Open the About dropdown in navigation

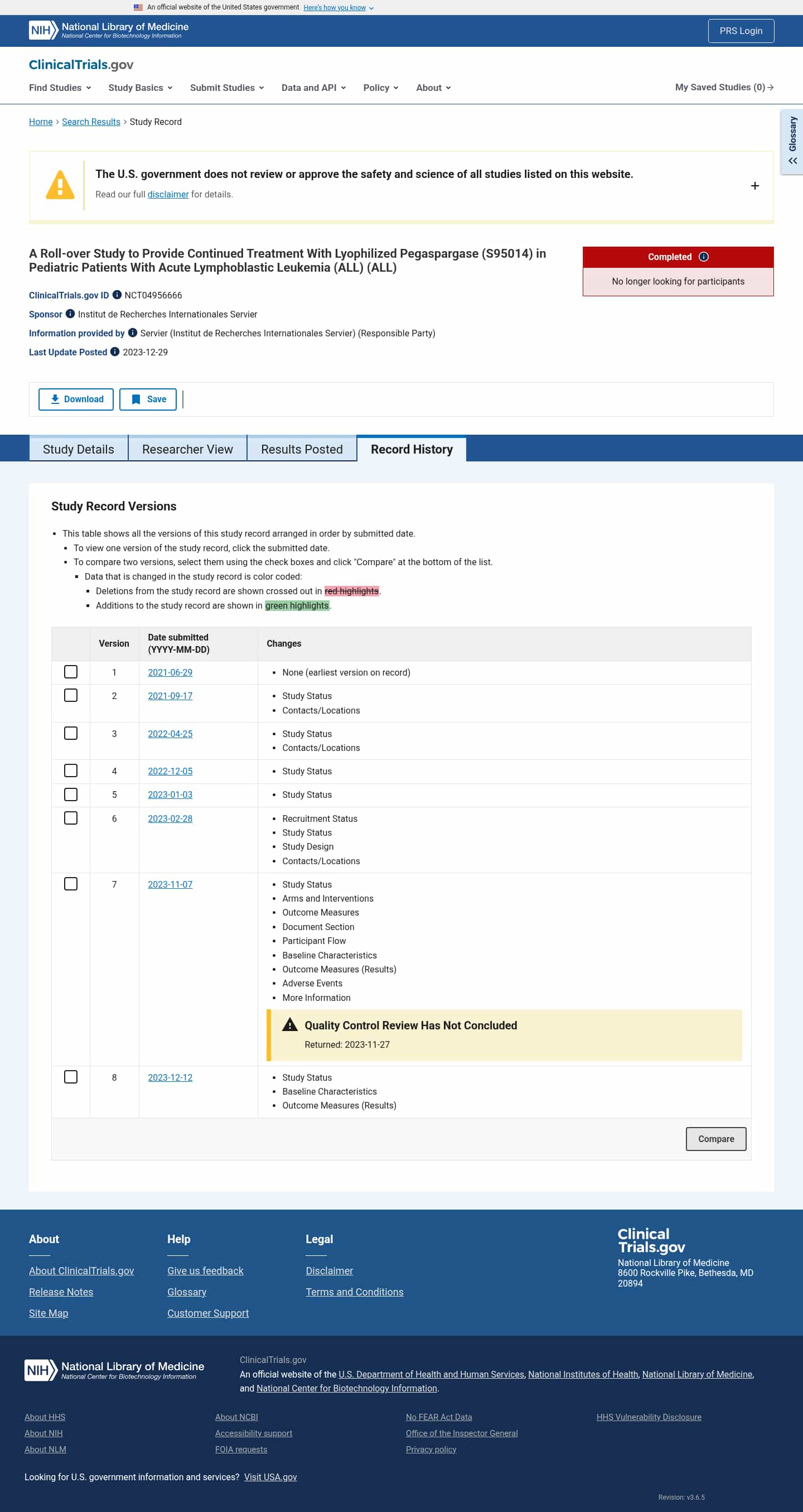pos(433,88)
